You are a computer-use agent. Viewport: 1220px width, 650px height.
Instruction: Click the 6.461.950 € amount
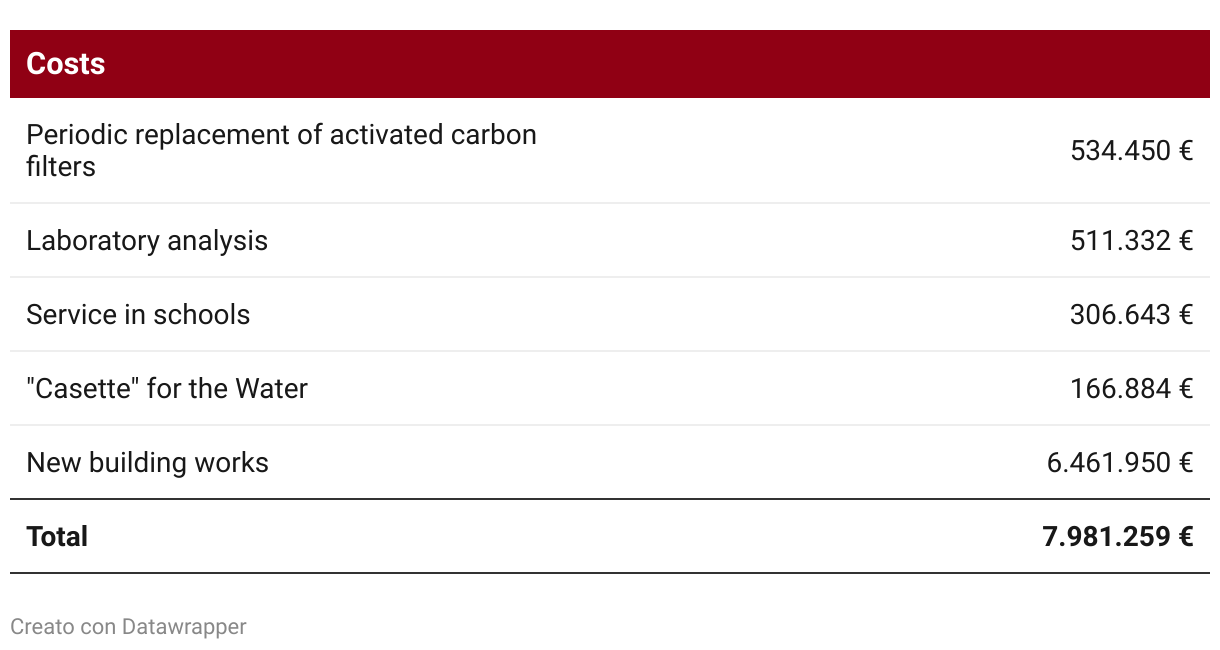(1120, 463)
